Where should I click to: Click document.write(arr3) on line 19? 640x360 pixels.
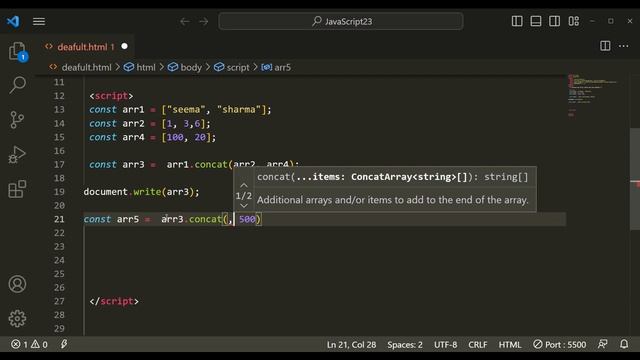click(141, 192)
